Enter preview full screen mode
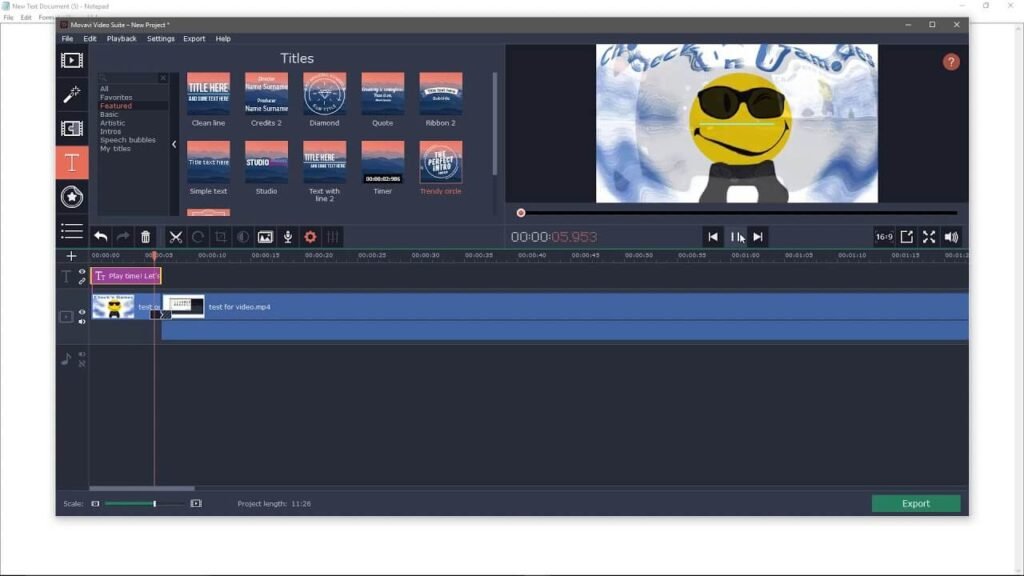Screen dimensions: 1024x576 (x=929, y=237)
